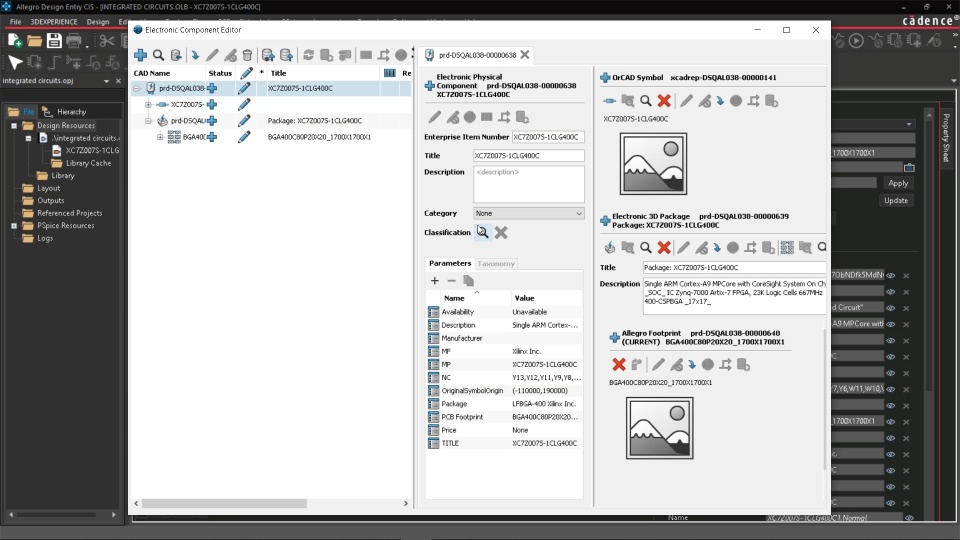Click the blue arrow in the Allegro Footprint toolbar

(692, 365)
